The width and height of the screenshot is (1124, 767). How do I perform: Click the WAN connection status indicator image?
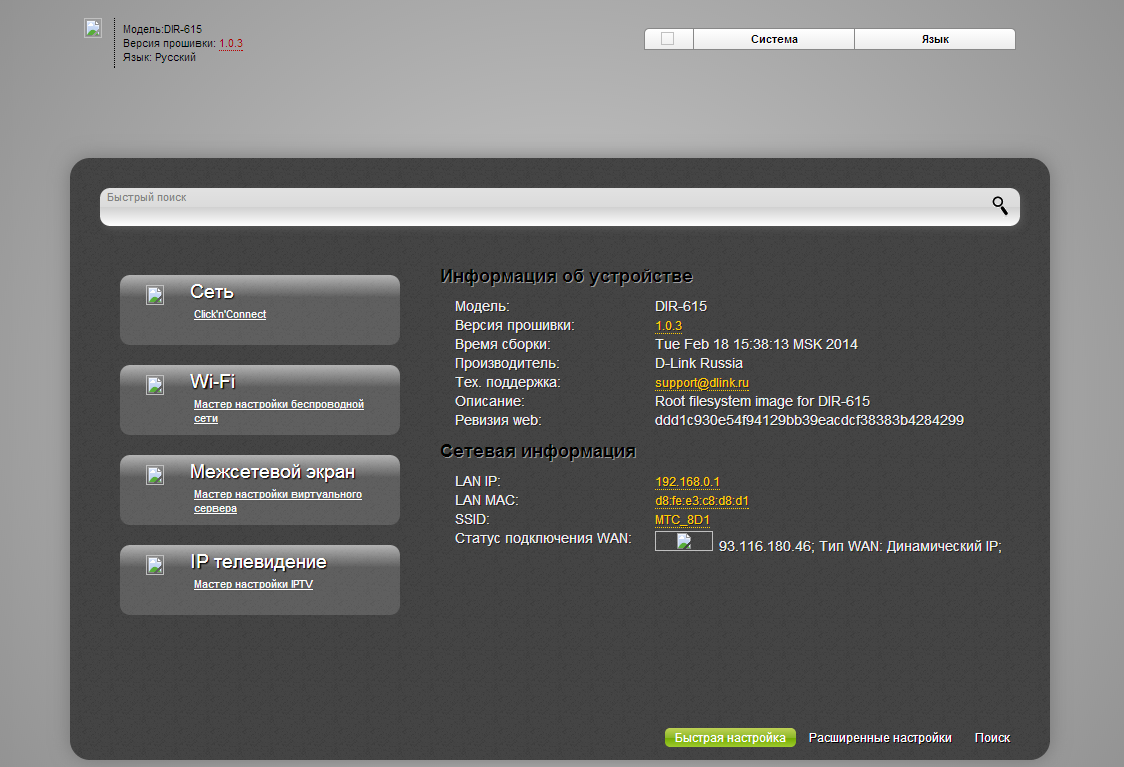(x=684, y=541)
